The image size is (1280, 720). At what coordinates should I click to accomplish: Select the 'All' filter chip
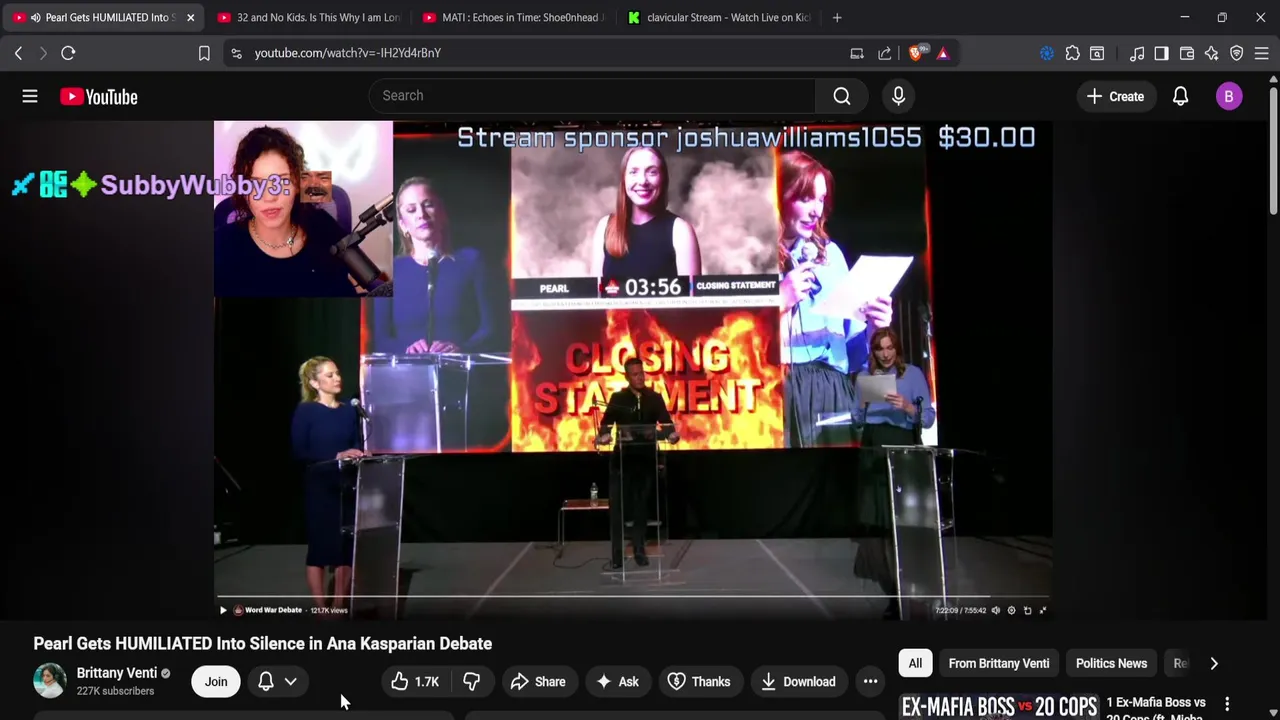coord(915,663)
